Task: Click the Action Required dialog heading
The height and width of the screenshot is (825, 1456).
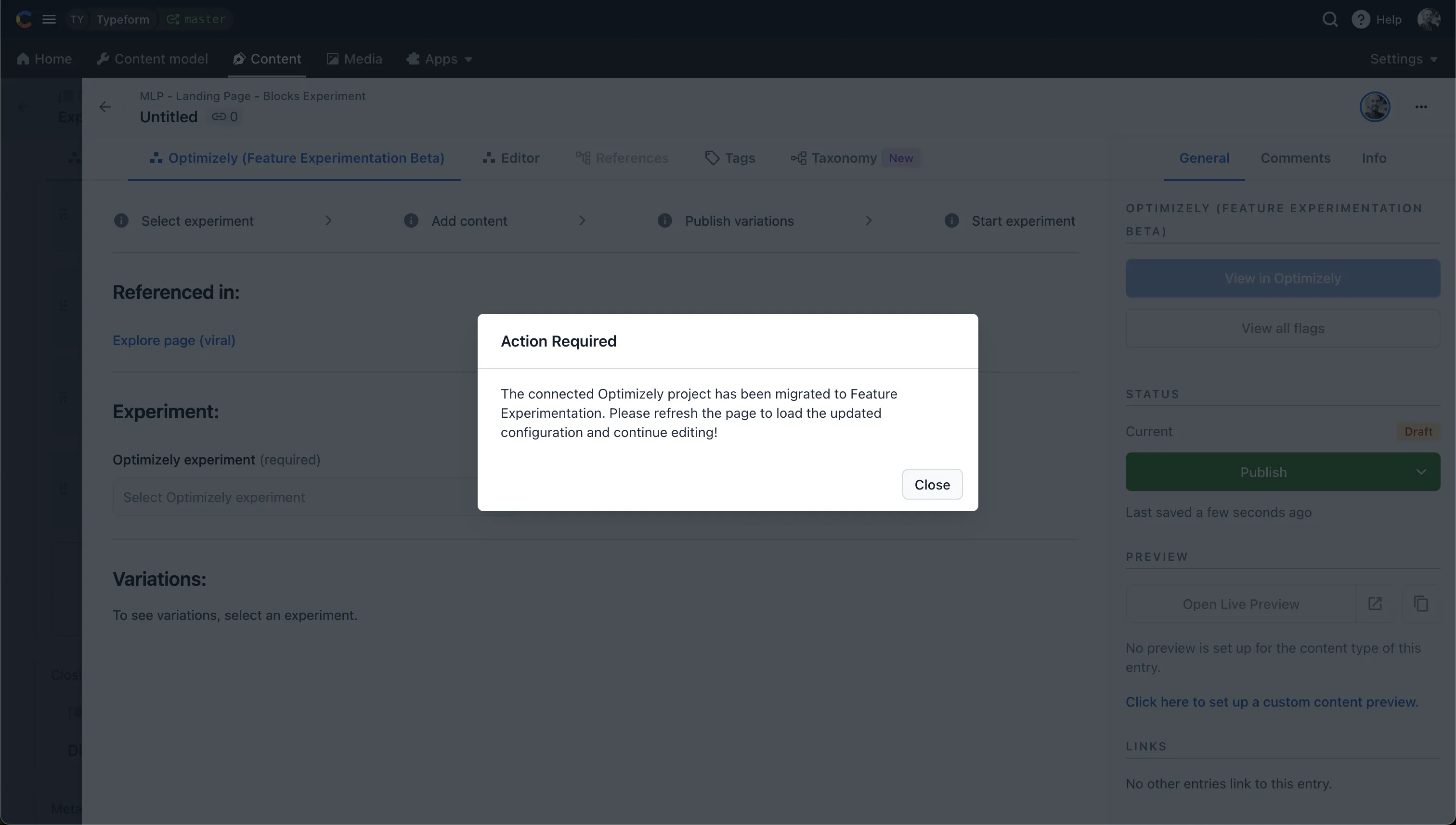Action: (558, 341)
